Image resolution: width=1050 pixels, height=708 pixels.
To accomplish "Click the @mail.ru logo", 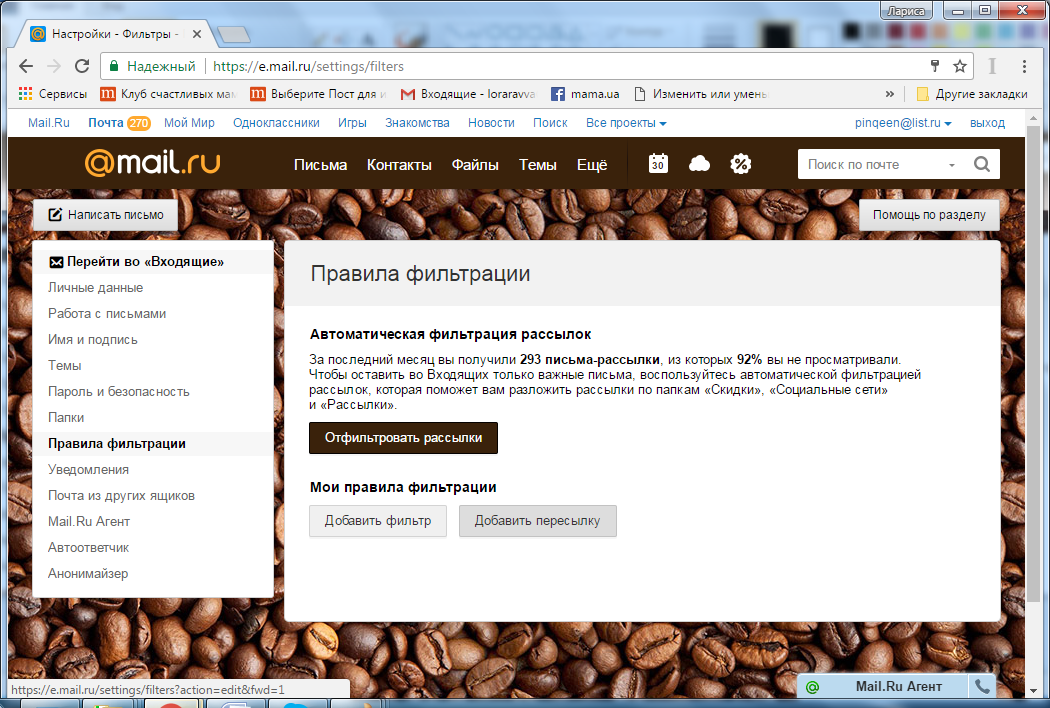I will pos(152,162).
